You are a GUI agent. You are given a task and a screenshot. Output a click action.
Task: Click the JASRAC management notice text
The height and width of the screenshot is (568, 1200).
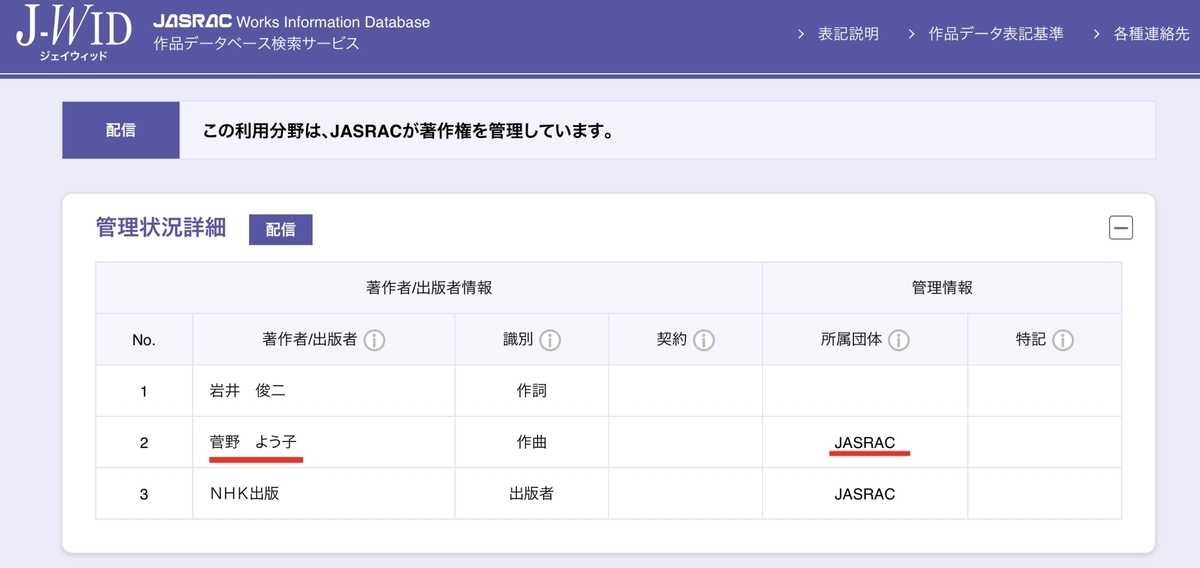[x=408, y=131]
